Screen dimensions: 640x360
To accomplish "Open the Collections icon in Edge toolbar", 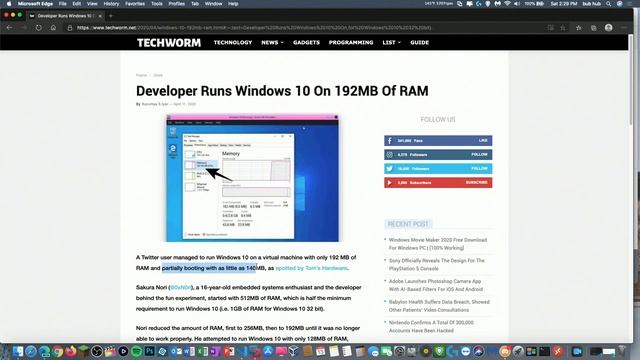I will click(x=593, y=28).
